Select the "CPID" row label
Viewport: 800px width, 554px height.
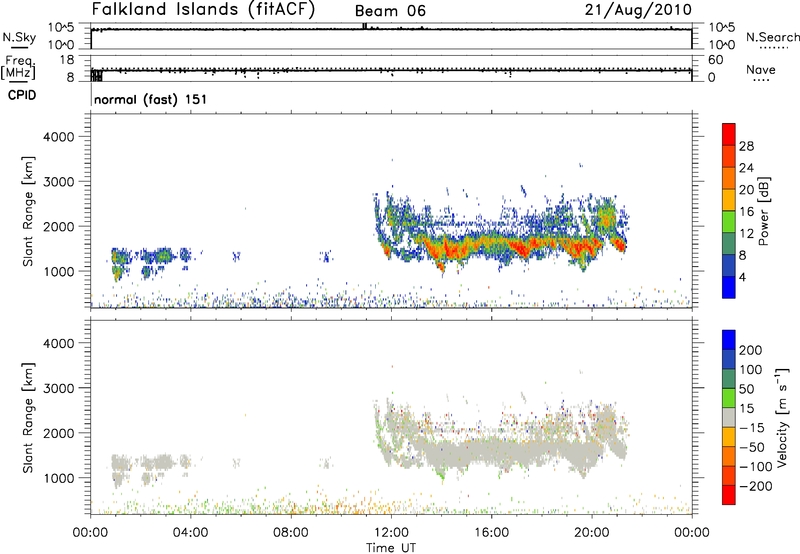(22, 95)
